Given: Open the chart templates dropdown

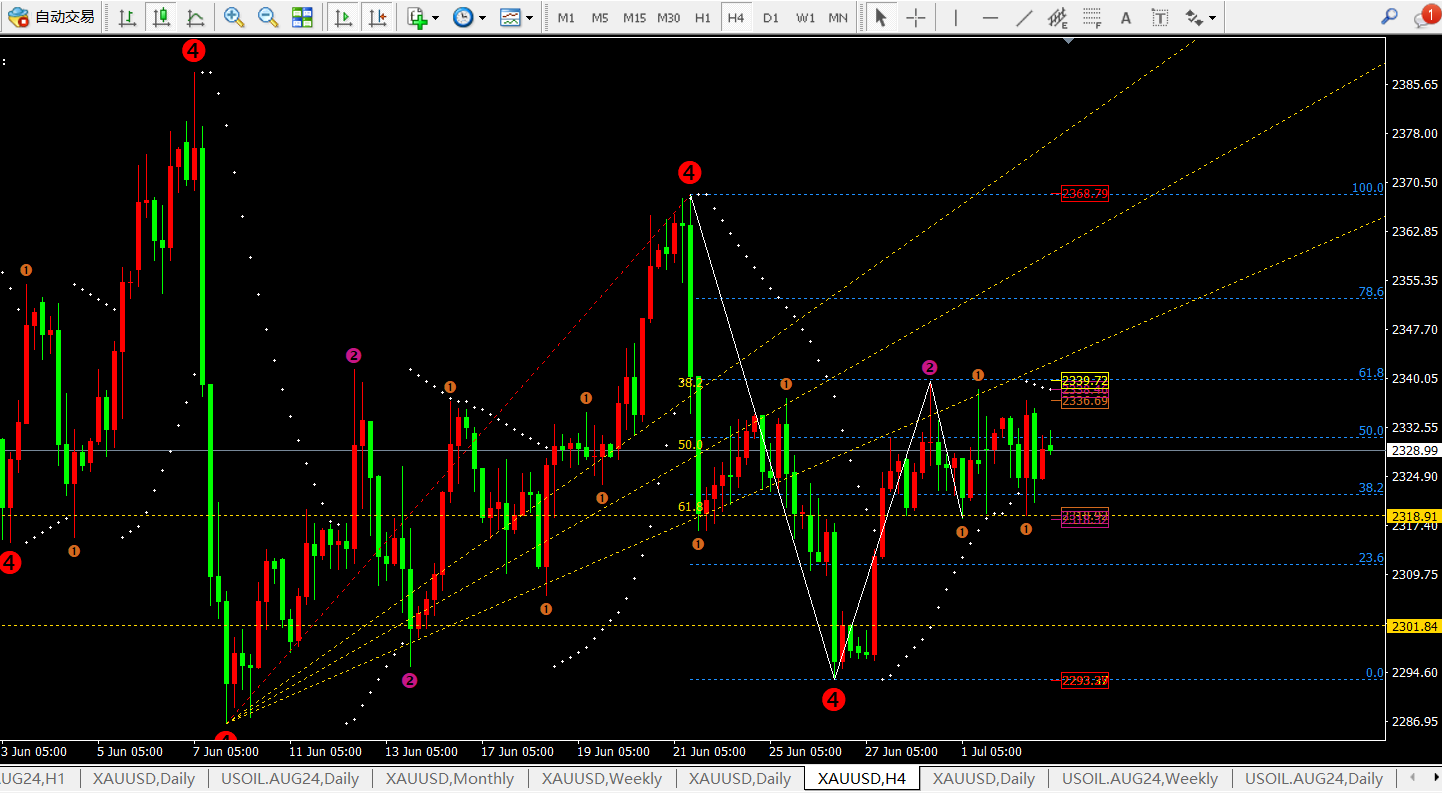Looking at the screenshot, I should 516,17.
